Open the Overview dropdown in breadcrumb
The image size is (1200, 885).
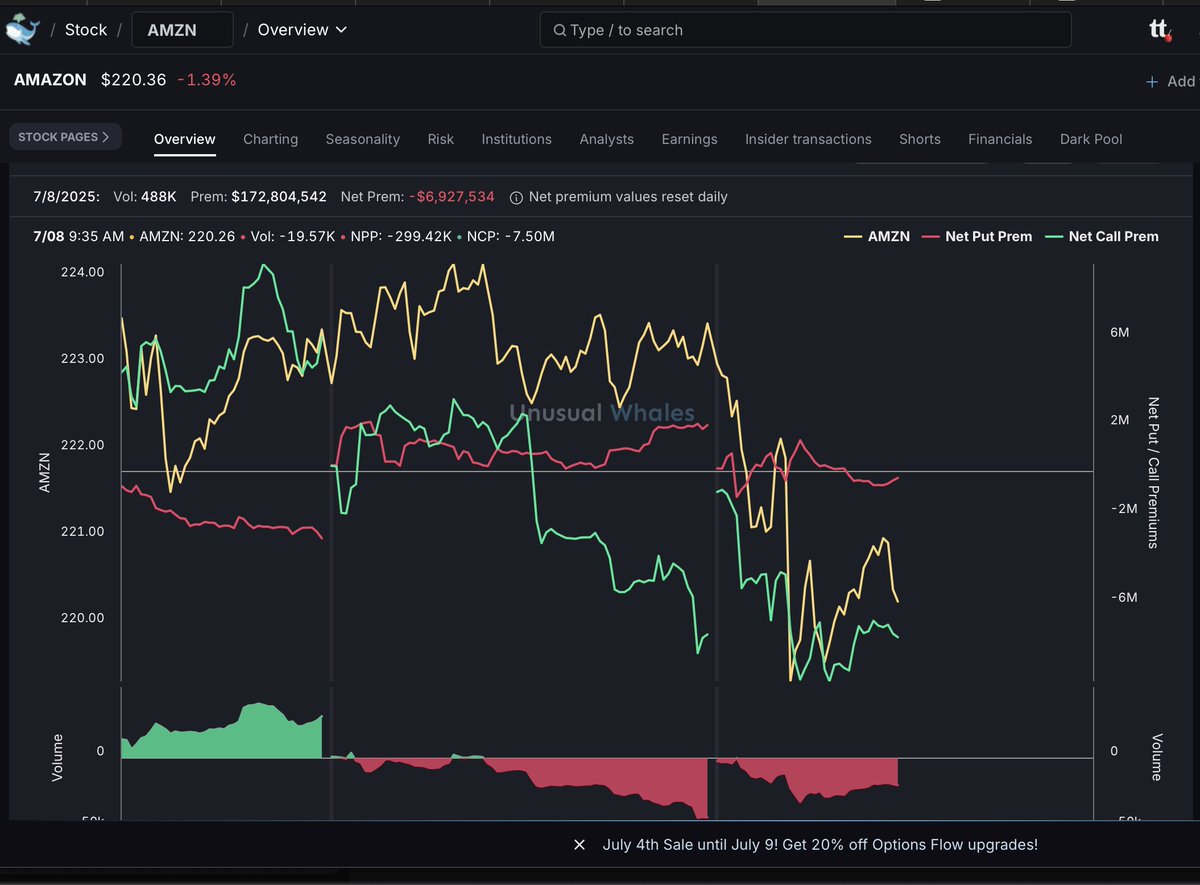302,30
